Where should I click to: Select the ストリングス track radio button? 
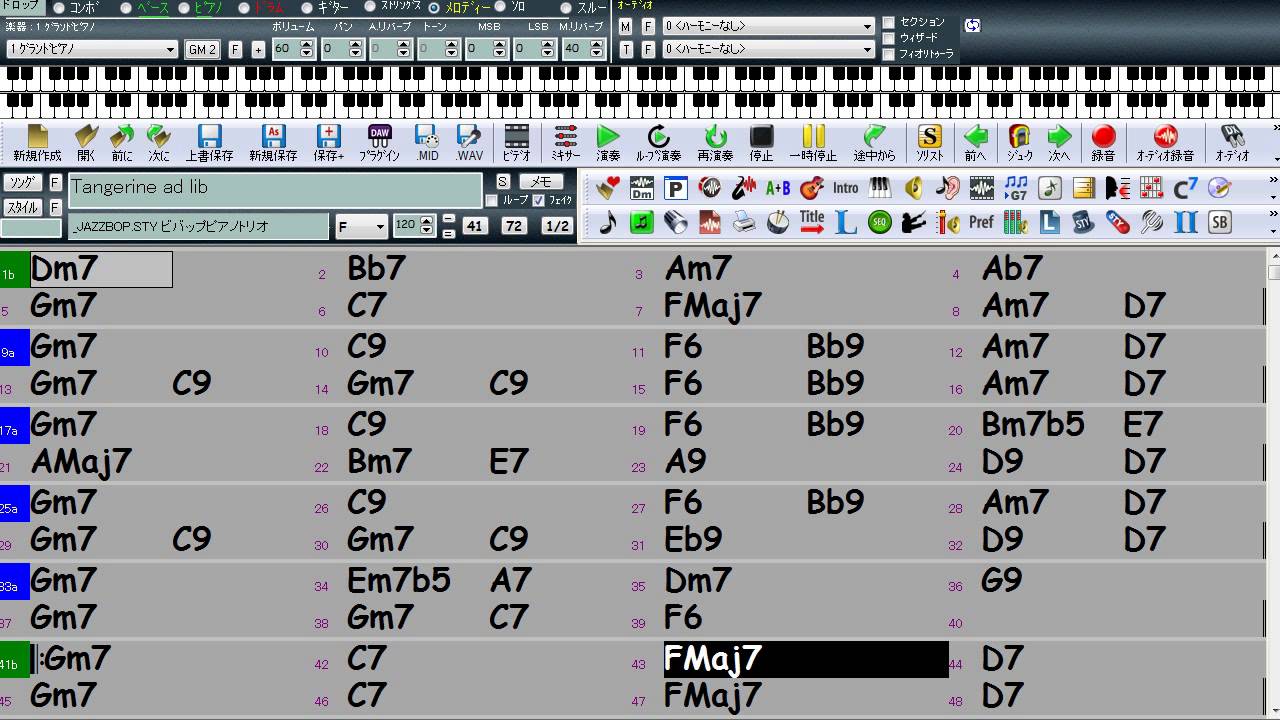pos(369,8)
